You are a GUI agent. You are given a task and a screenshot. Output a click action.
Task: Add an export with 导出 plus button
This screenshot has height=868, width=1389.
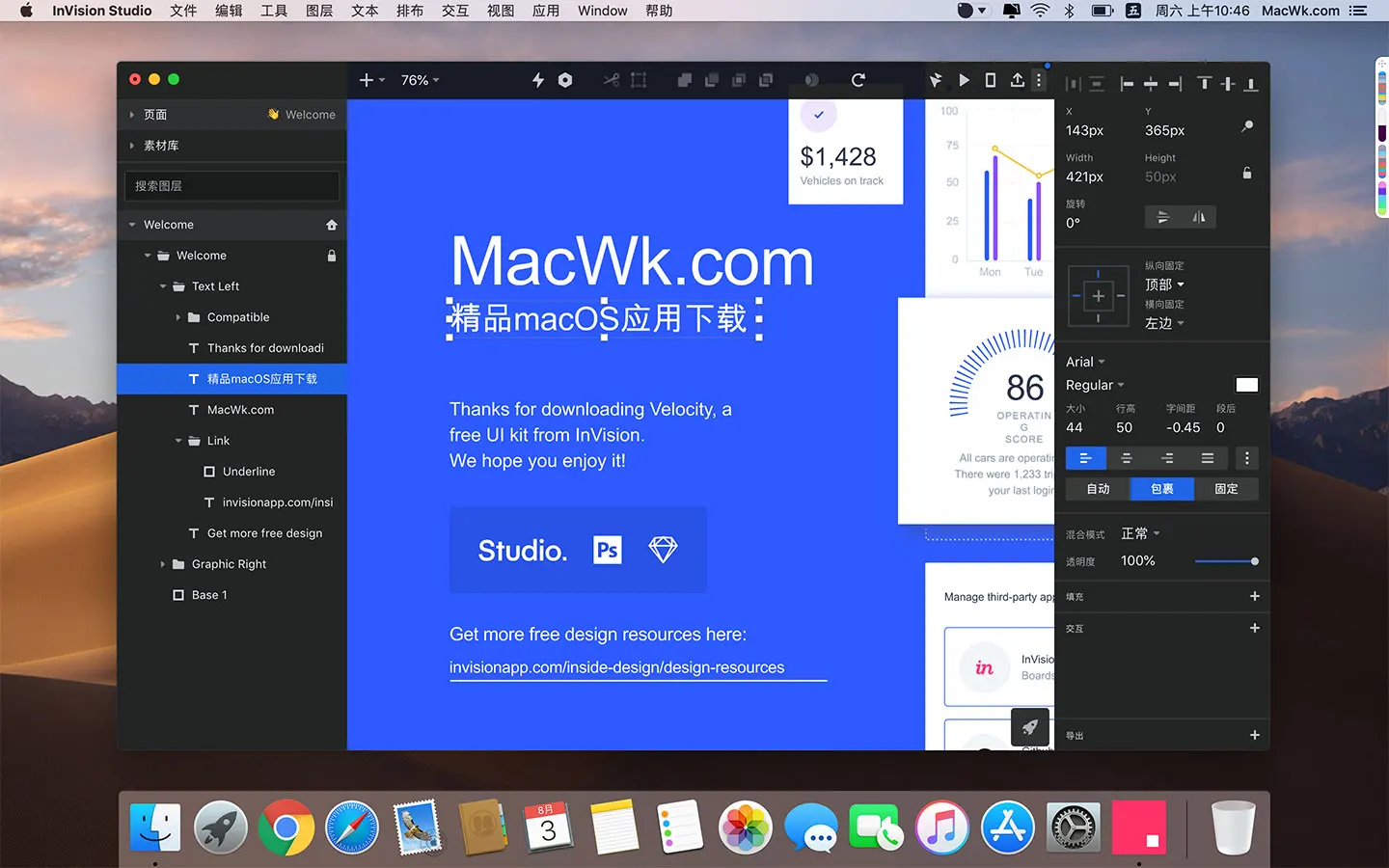[1255, 735]
